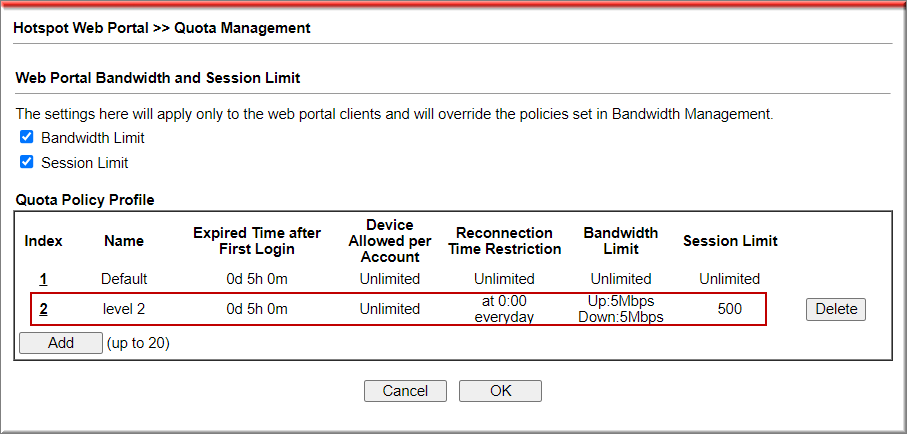Open quota profile index 2
The height and width of the screenshot is (434, 907).
click(43, 310)
